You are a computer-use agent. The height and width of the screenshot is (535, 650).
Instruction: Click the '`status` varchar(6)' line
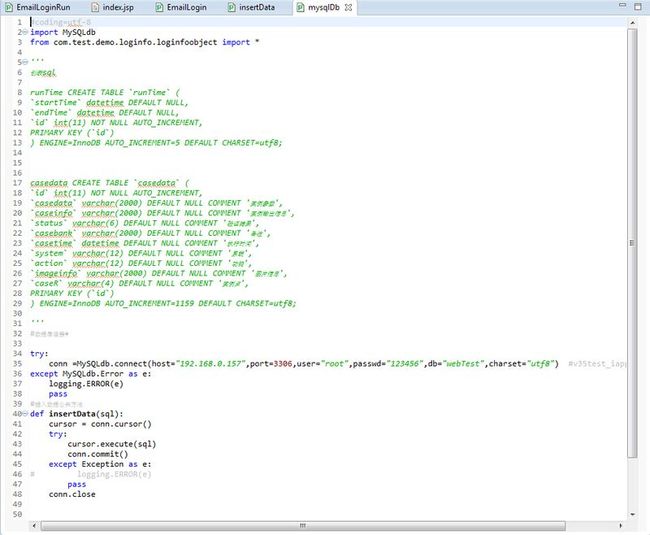tap(145, 223)
